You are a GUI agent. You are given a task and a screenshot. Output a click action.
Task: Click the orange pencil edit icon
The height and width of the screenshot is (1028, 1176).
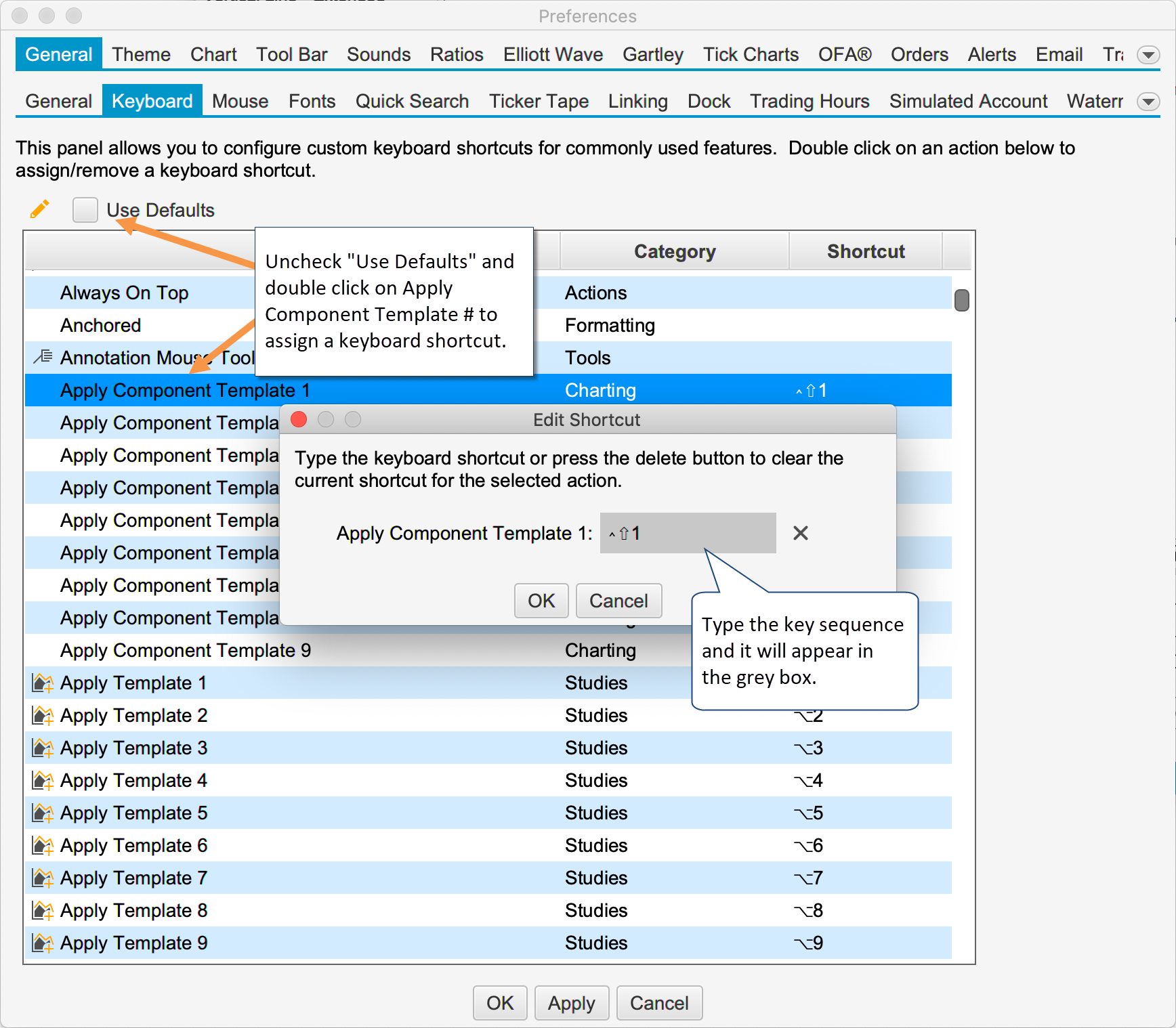pyautogui.click(x=40, y=209)
